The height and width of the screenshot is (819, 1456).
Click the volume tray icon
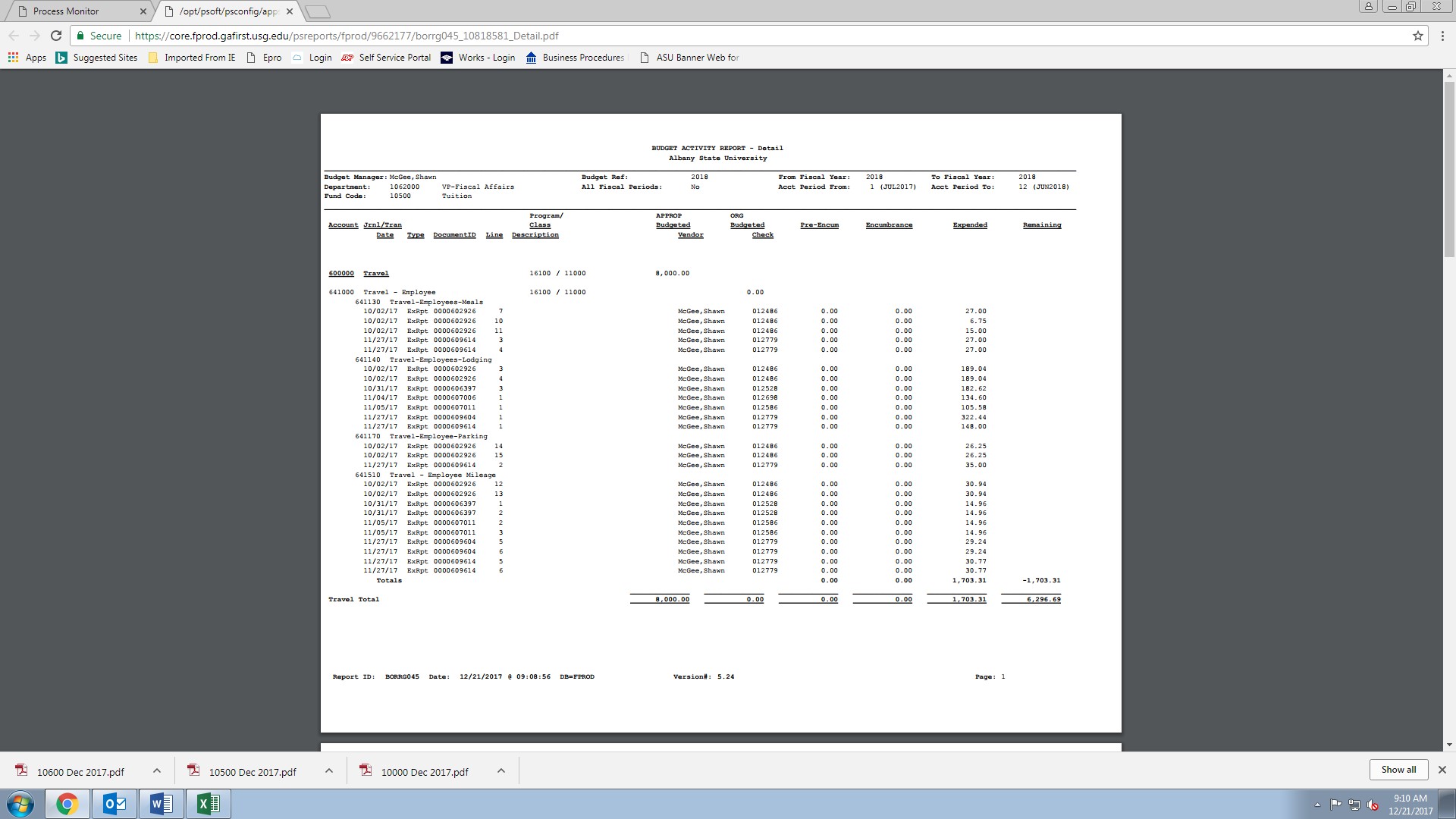point(1372,805)
